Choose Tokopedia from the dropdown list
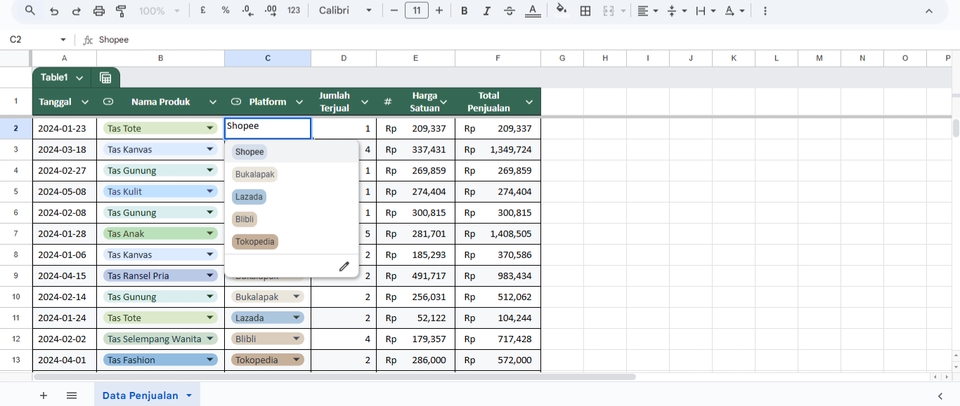This screenshot has height=406, width=960. (x=255, y=242)
